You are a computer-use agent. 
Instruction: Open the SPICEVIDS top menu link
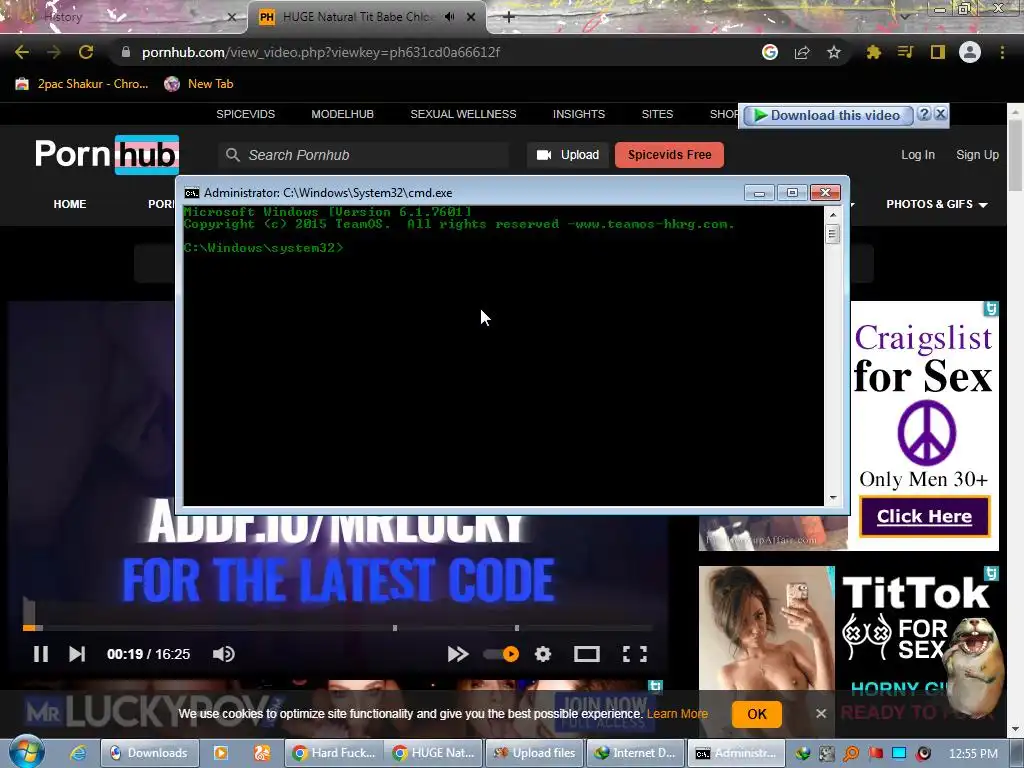[x=246, y=114]
